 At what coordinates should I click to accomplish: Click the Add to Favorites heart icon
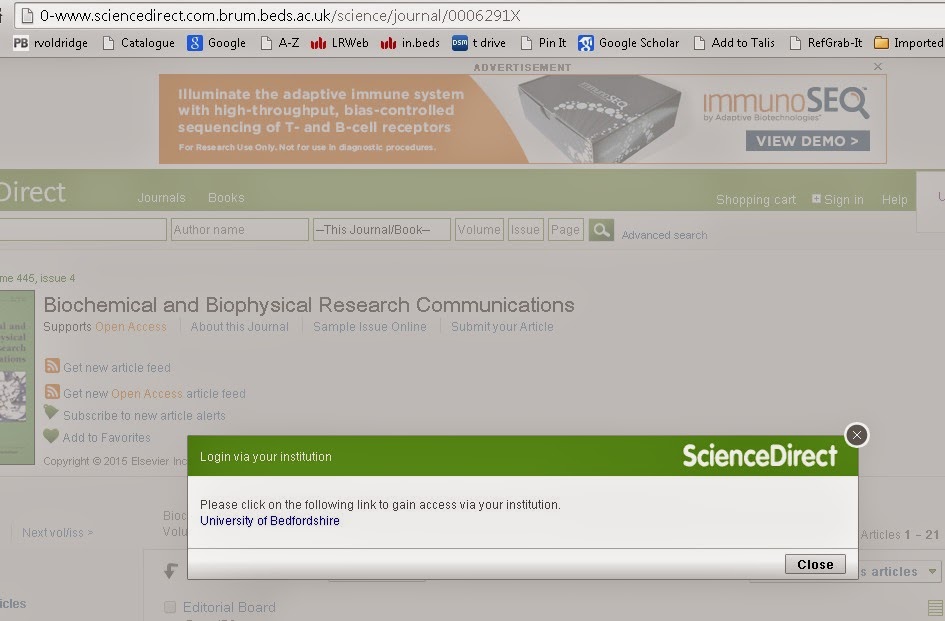51,437
